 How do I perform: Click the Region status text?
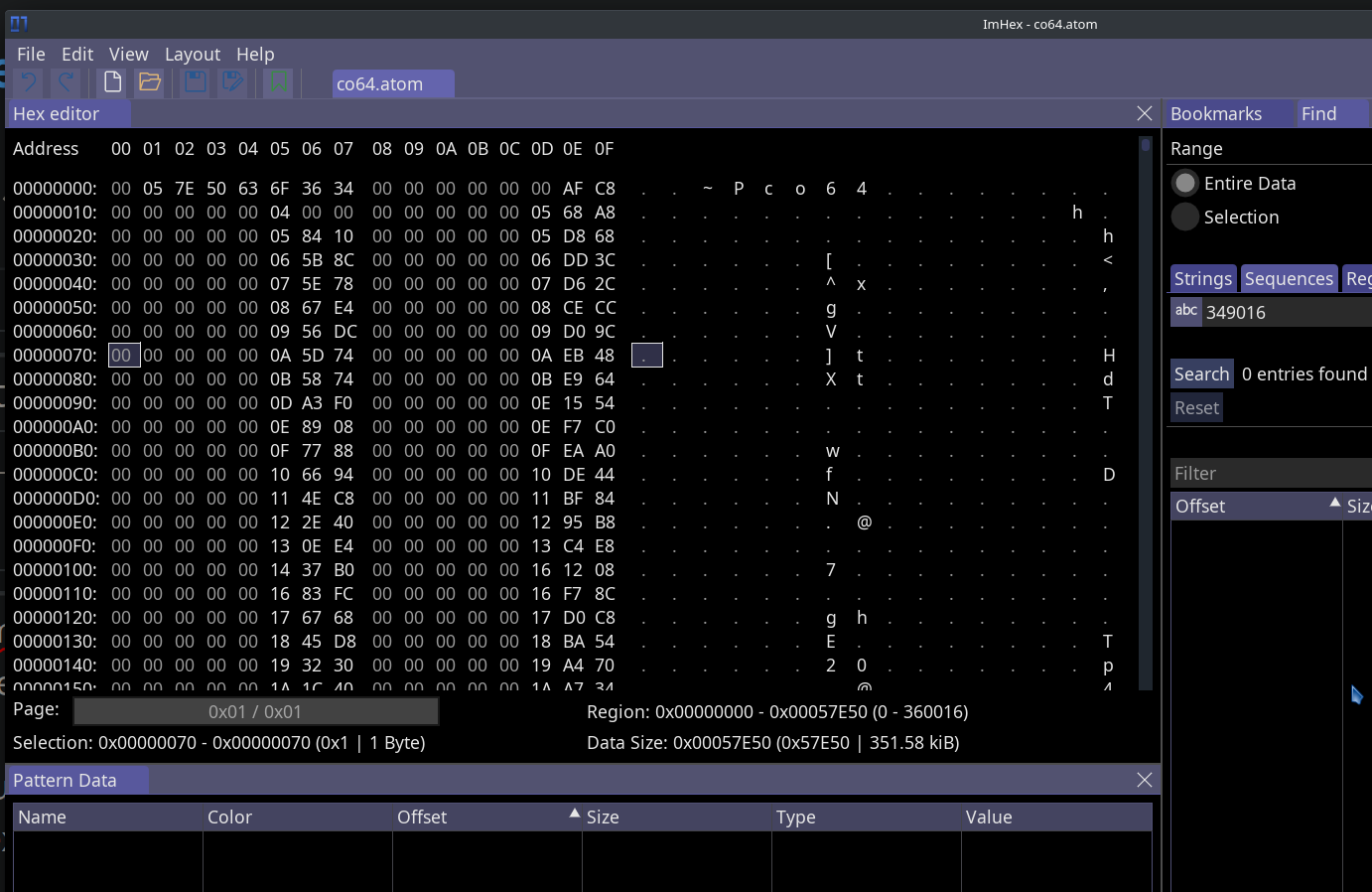(777, 711)
